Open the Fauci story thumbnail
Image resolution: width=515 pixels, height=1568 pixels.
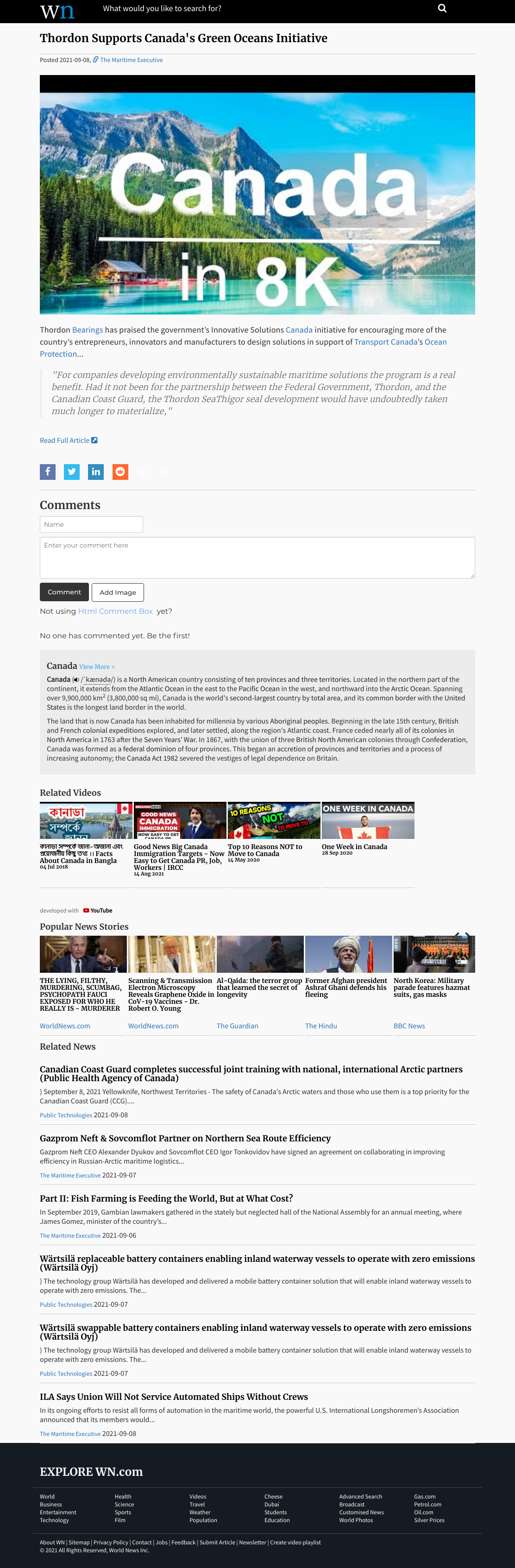point(83,954)
